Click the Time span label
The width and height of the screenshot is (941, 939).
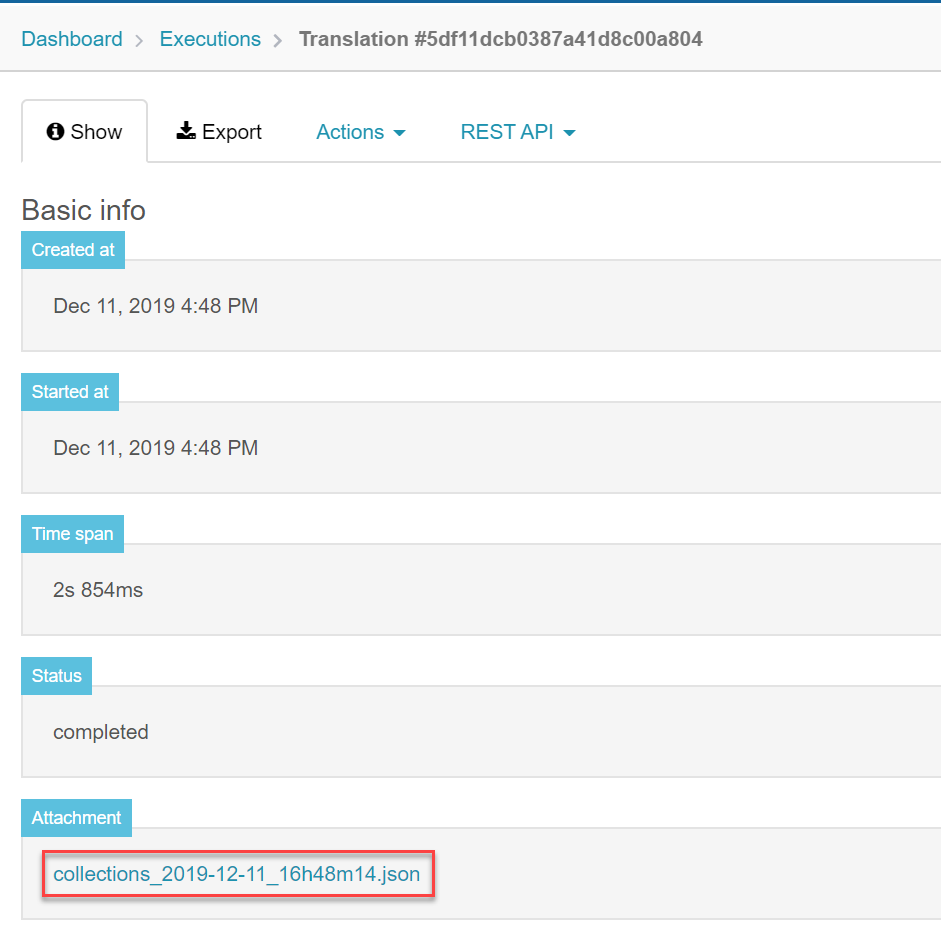pyautogui.click(x=72, y=534)
